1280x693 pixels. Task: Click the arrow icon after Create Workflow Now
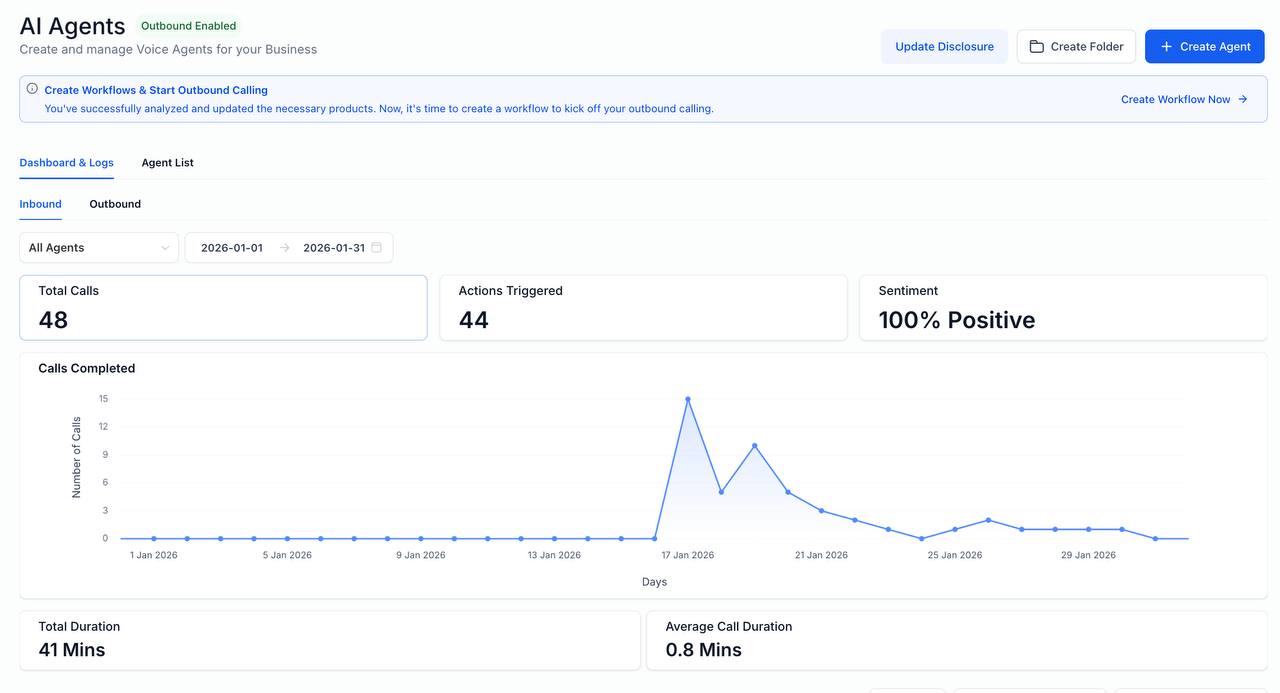(x=1242, y=99)
